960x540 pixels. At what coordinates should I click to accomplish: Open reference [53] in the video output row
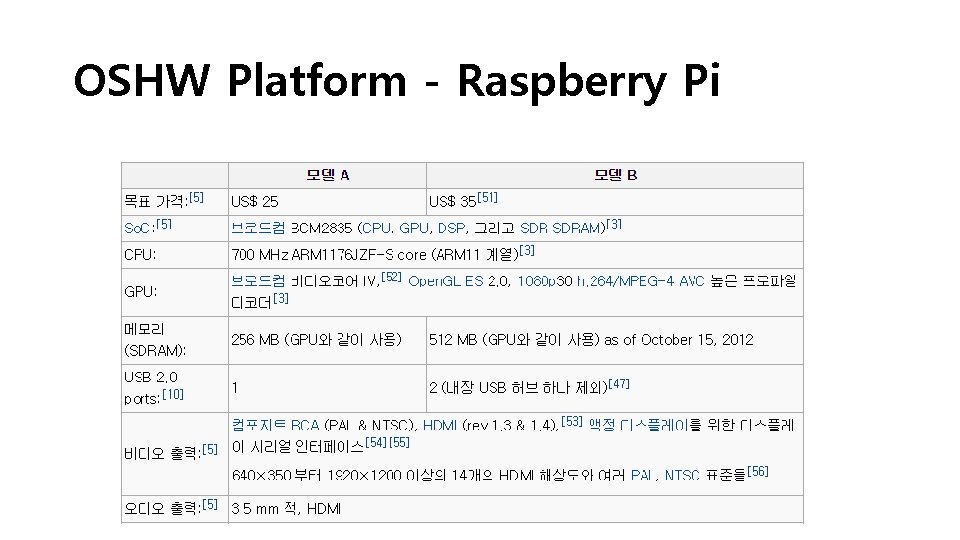pyautogui.click(x=572, y=421)
